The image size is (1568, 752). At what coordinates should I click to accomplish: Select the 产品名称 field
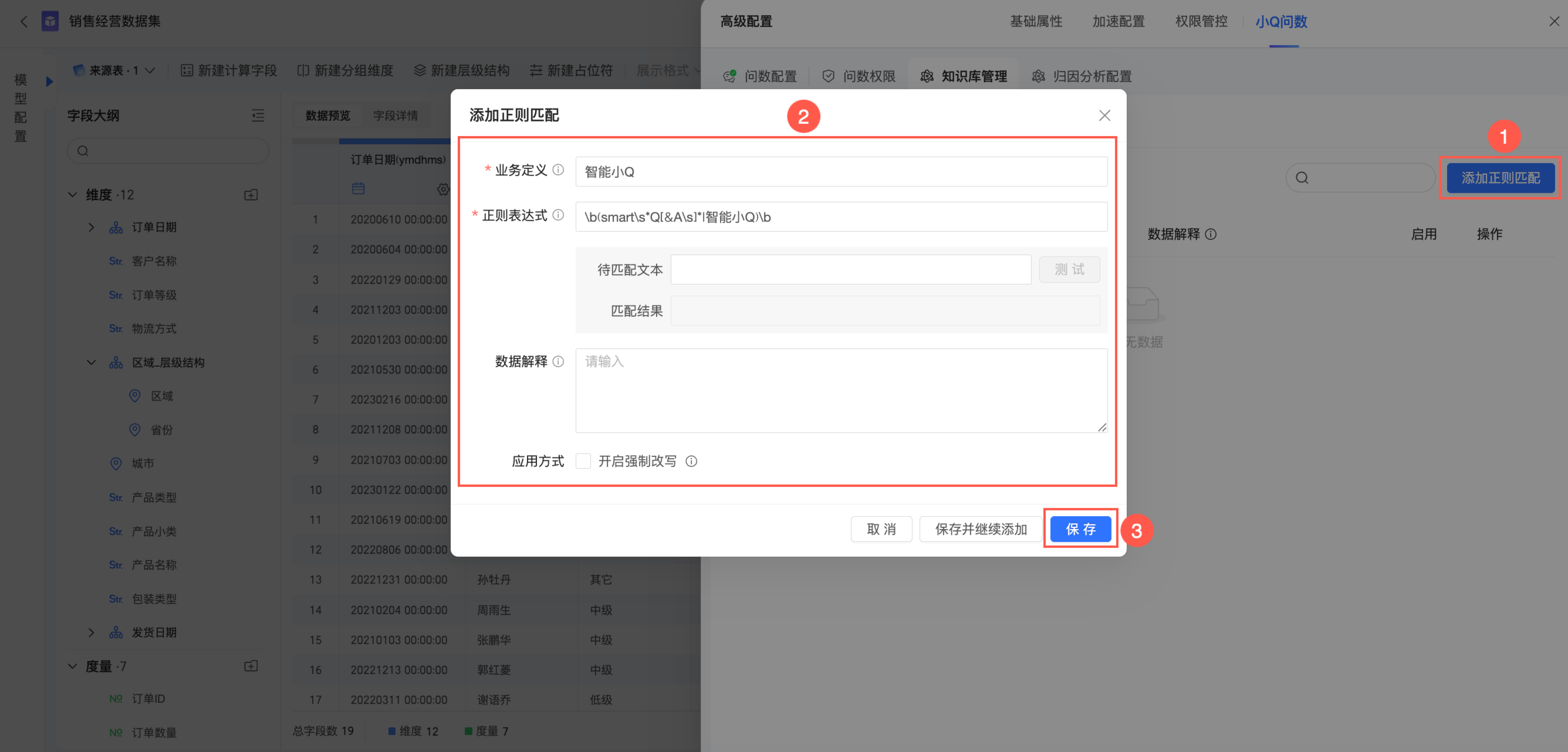pos(154,565)
